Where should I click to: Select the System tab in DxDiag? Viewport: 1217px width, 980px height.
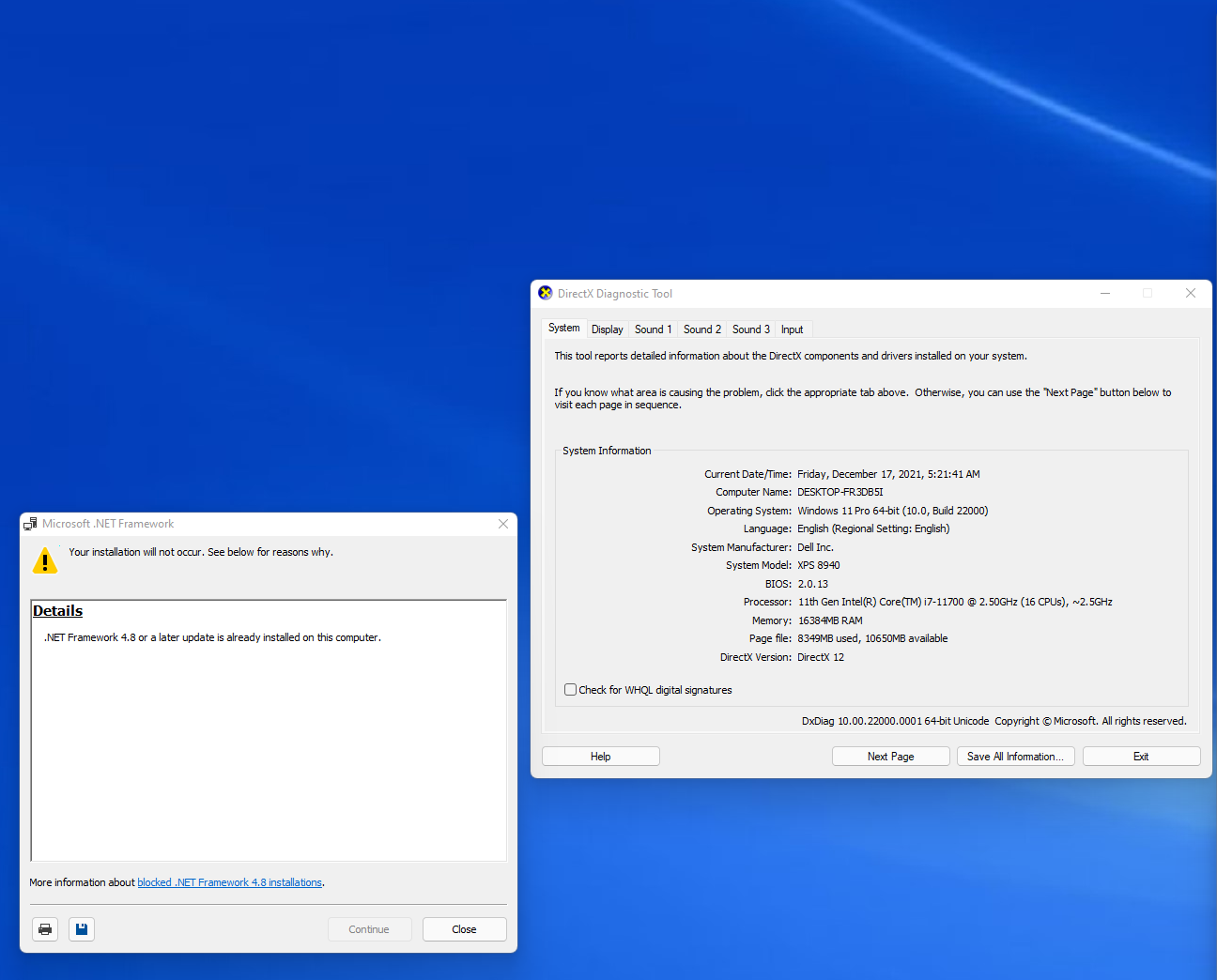(564, 328)
